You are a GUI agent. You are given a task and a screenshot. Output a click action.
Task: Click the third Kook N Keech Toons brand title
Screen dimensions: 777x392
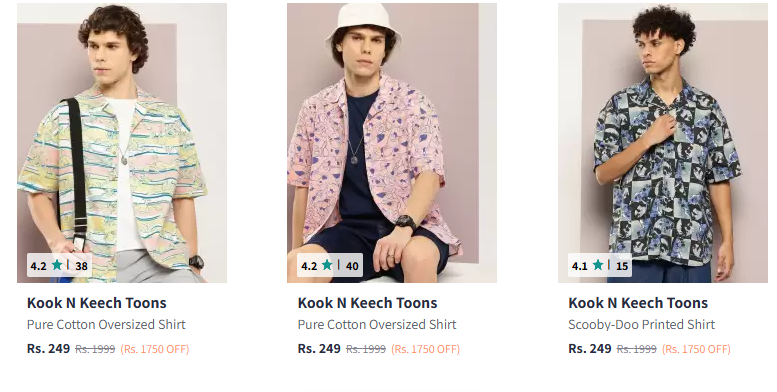tap(638, 303)
